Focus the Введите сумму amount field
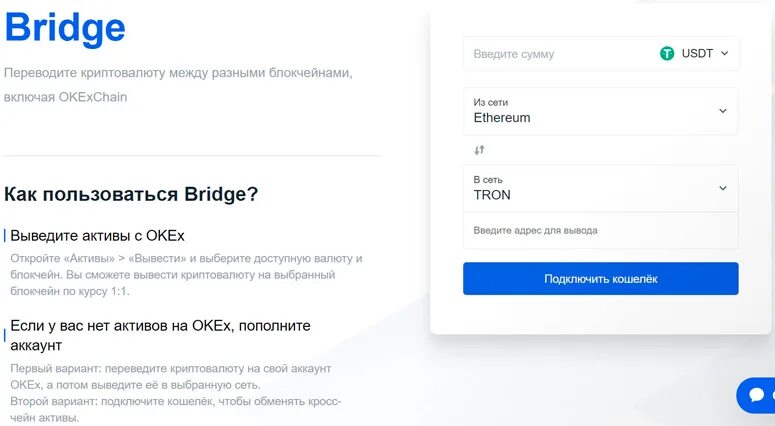 [x=550, y=54]
